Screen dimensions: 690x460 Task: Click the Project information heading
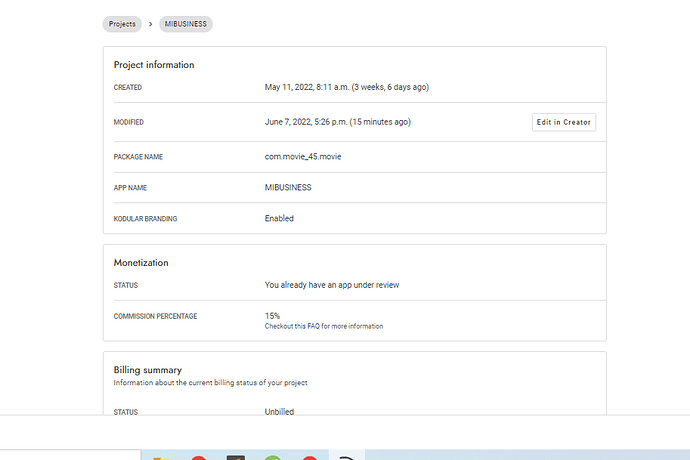point(154,65)
